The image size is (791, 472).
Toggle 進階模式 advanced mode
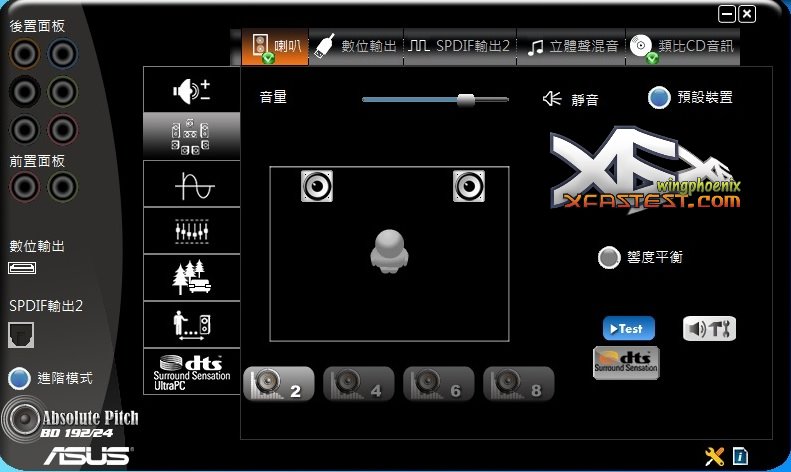click(19, 378)
